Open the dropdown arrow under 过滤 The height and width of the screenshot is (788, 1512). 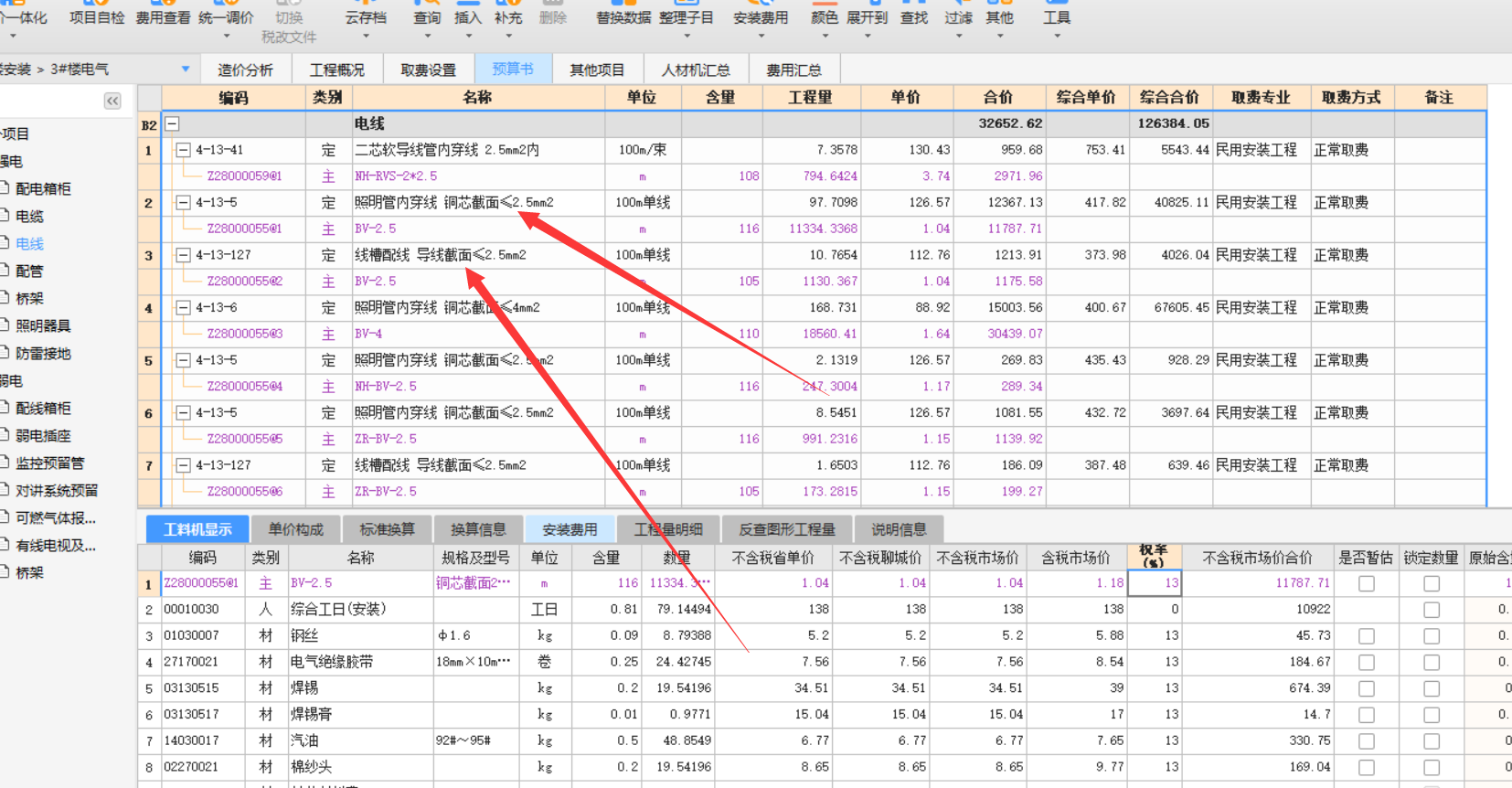point(959,37)
